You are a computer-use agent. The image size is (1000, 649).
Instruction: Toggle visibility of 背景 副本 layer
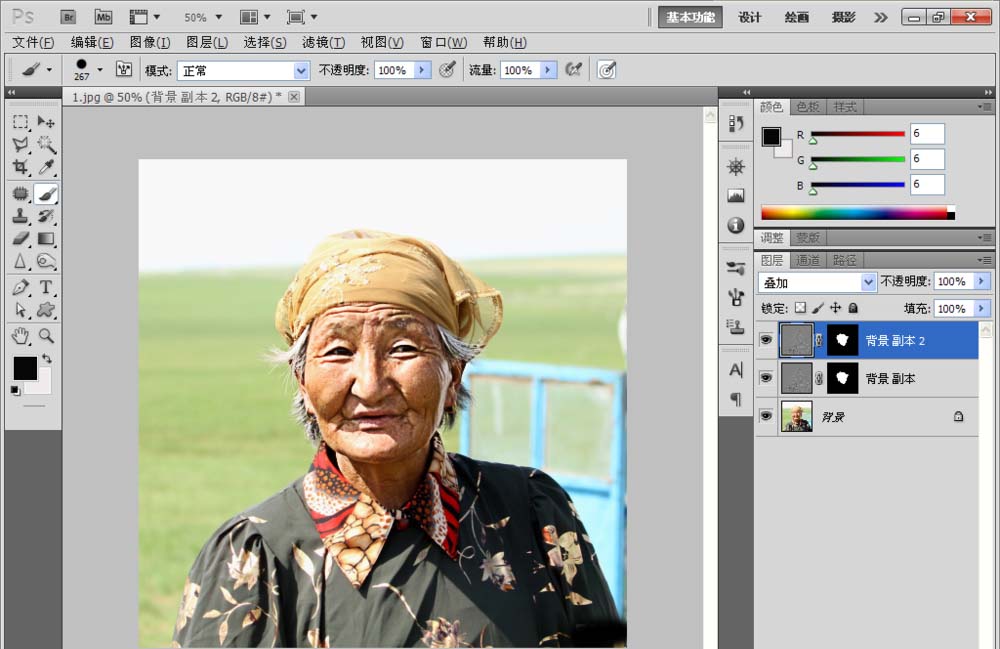point(766,379)
